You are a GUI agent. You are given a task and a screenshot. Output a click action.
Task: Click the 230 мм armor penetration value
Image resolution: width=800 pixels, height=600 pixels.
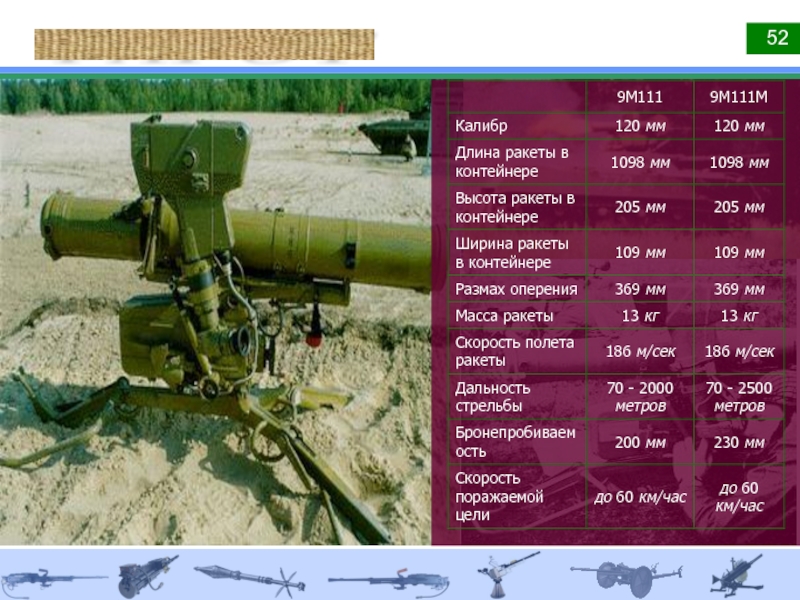[739, 442]
